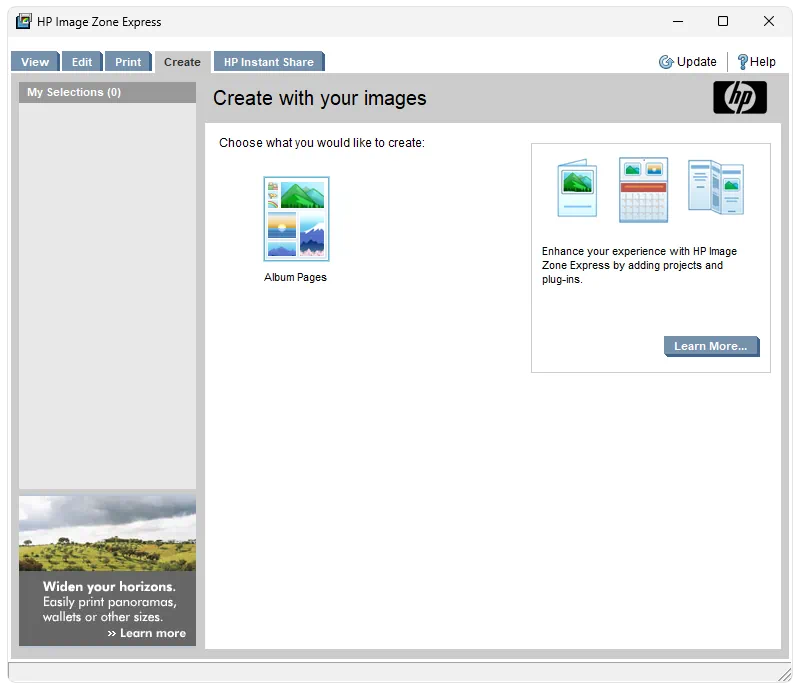Screen dimensions: 800x690
Task: Click the HP Image Zone Express title icon
Action: (23, 21)
